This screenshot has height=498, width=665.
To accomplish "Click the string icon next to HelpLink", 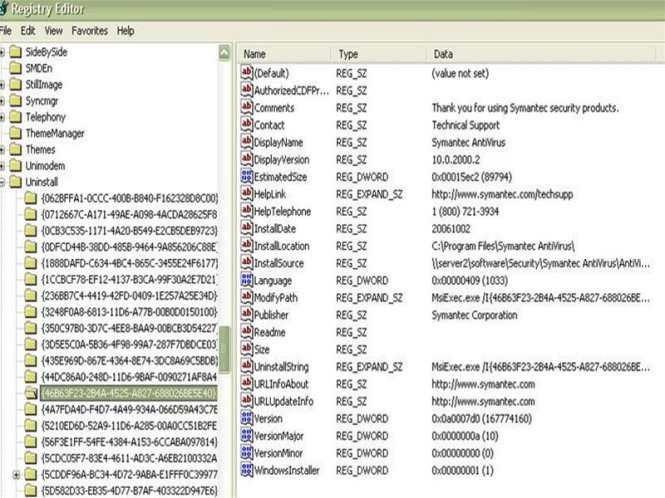I will (x=246, y=194).
